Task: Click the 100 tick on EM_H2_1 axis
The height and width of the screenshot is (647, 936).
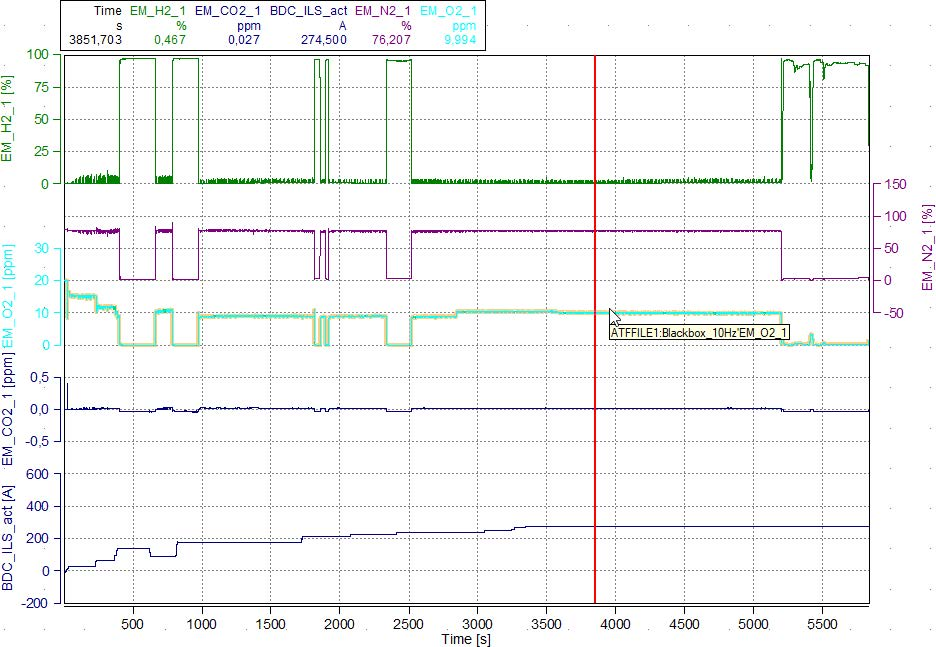Action: pyautogui.click(x=39, y=54)
